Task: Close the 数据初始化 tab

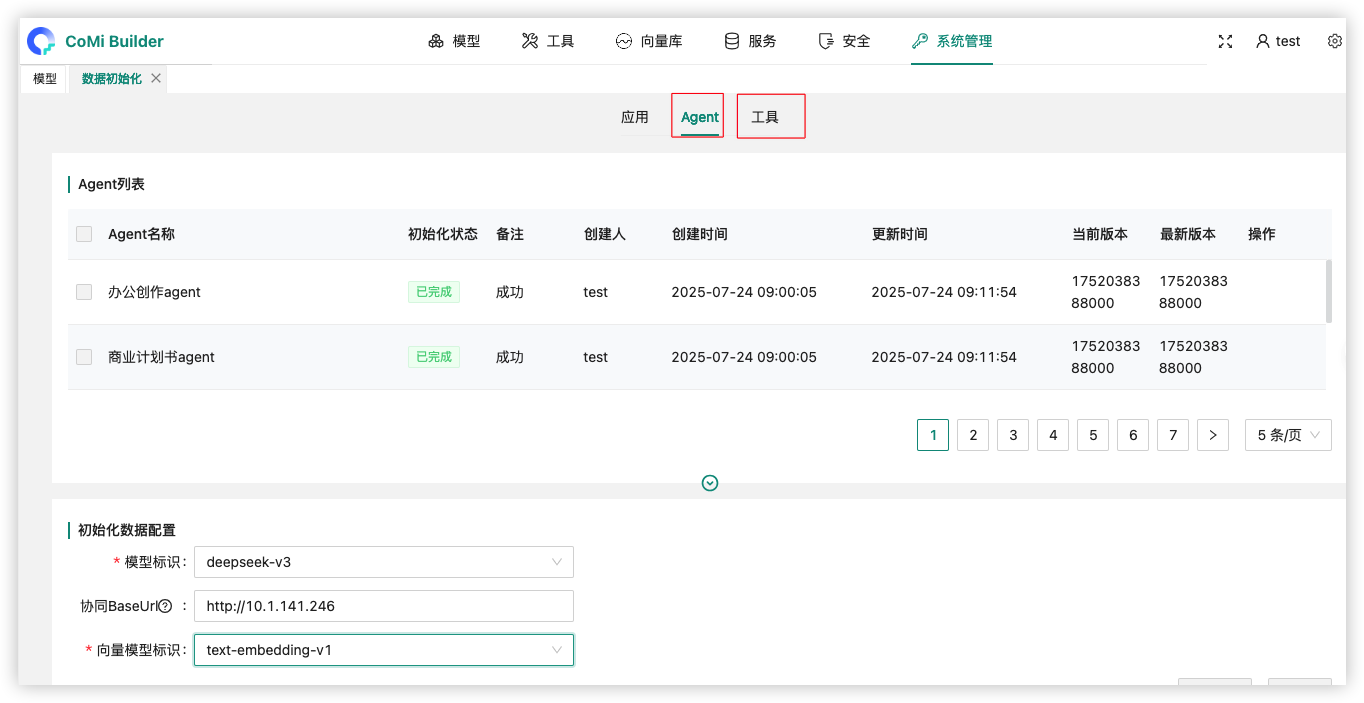Action: click(x=156, y=78)
